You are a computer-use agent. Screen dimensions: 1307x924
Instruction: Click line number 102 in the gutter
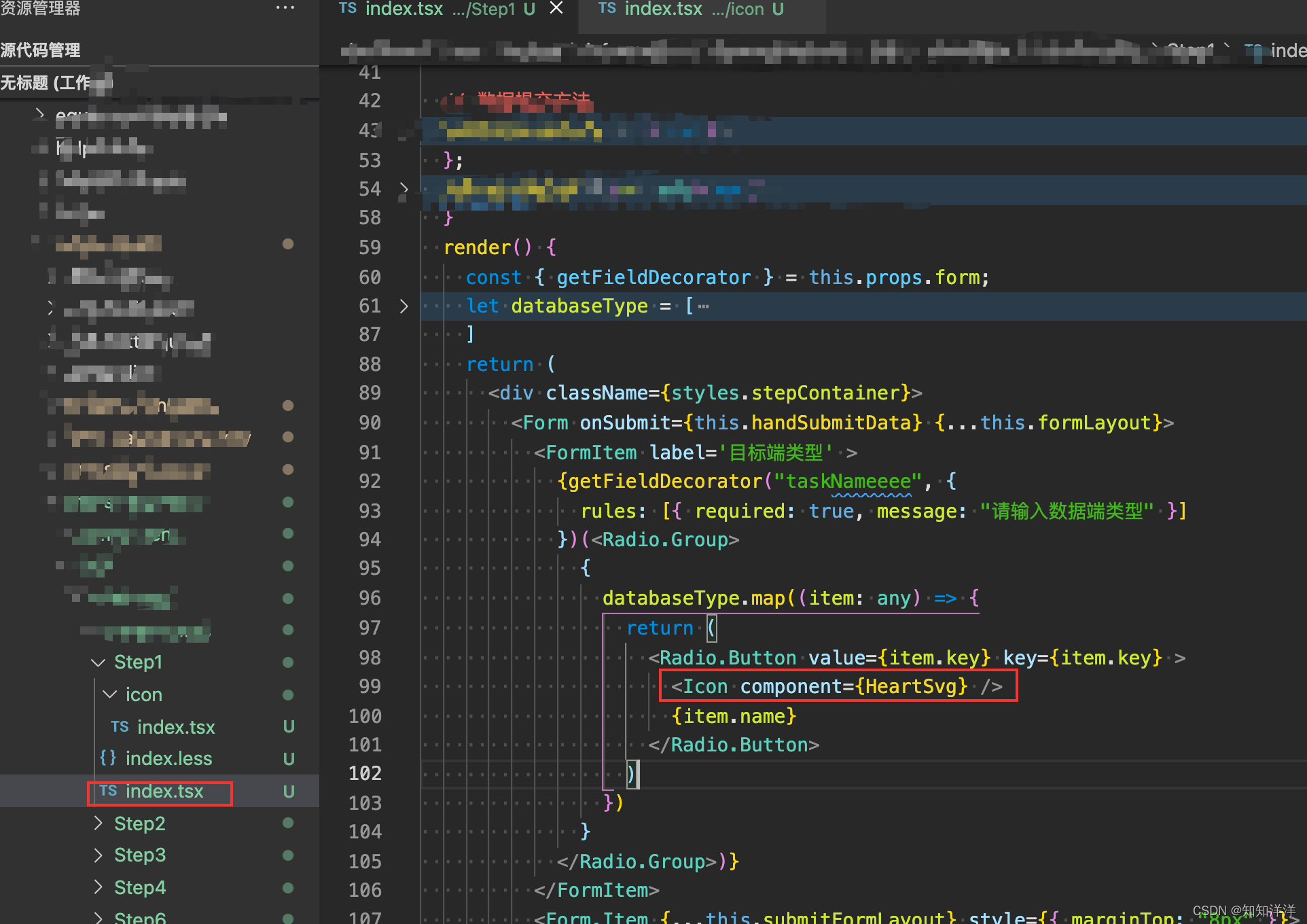[x=365, y=773]
